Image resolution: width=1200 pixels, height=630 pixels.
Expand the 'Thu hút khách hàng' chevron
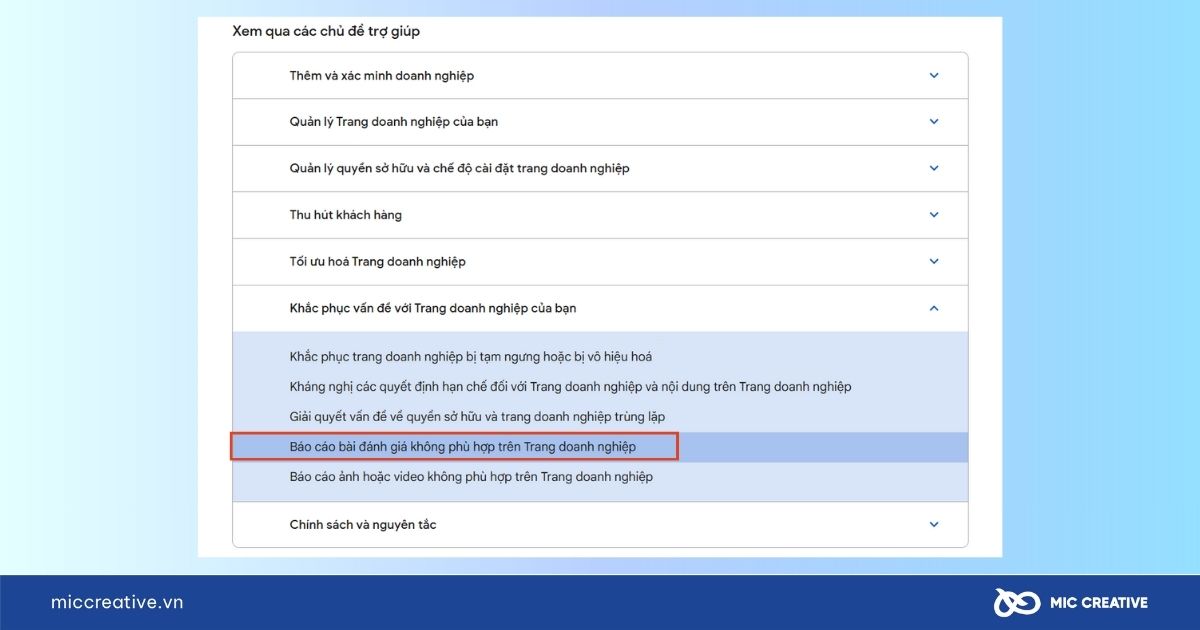934,215
